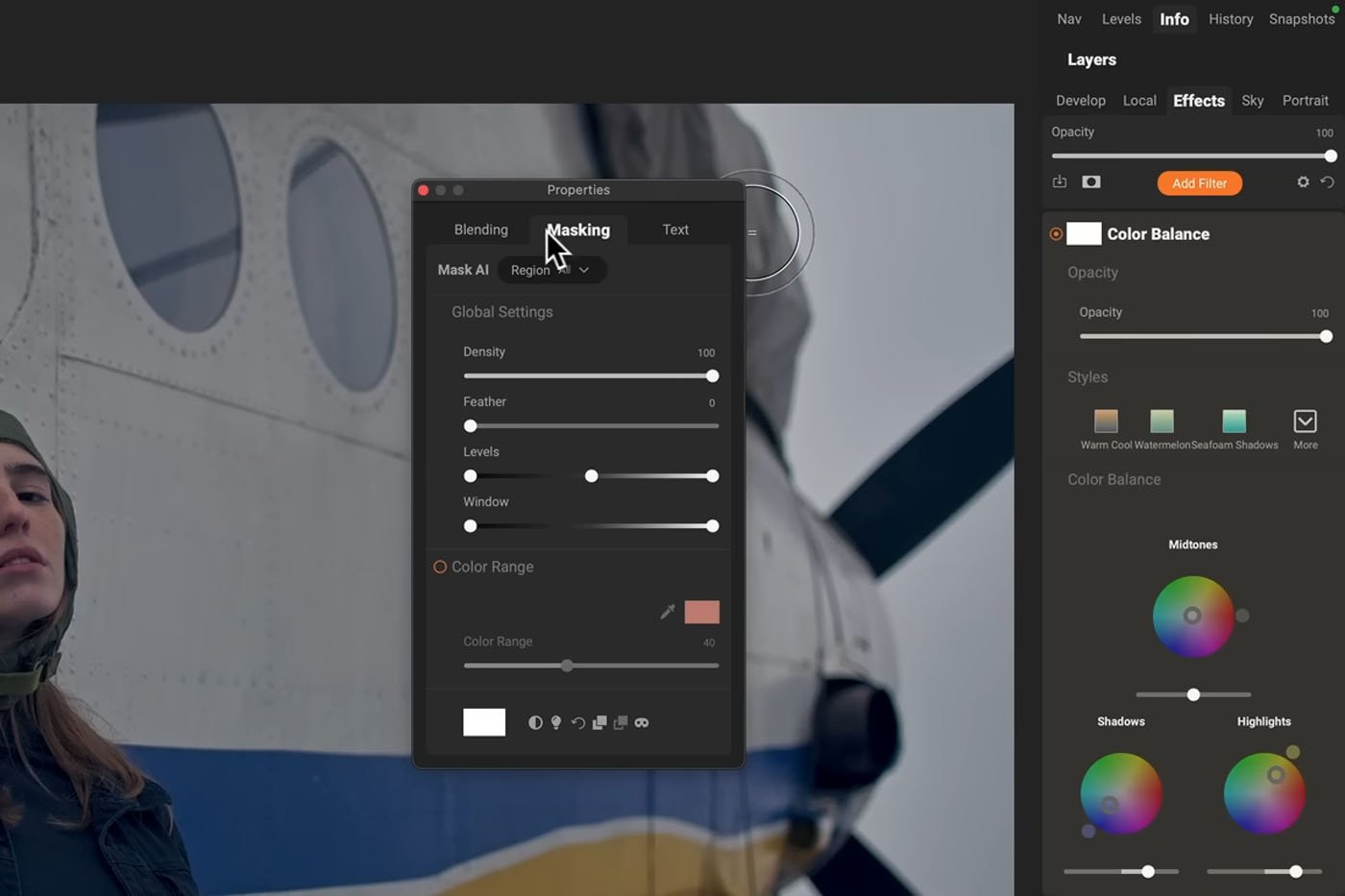This screenshot has height=896, width=1345.
Task: Open the Snapshots panel tab
Action: point(1302,19)
